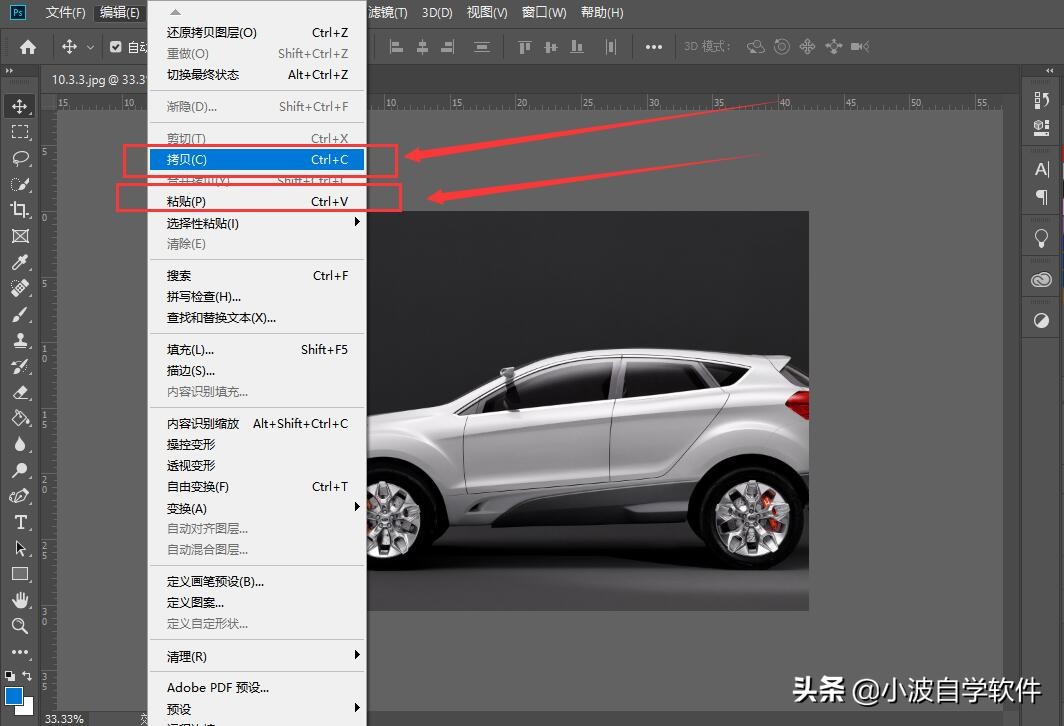Select the Blur tool droplet icon

coord(20,444)
